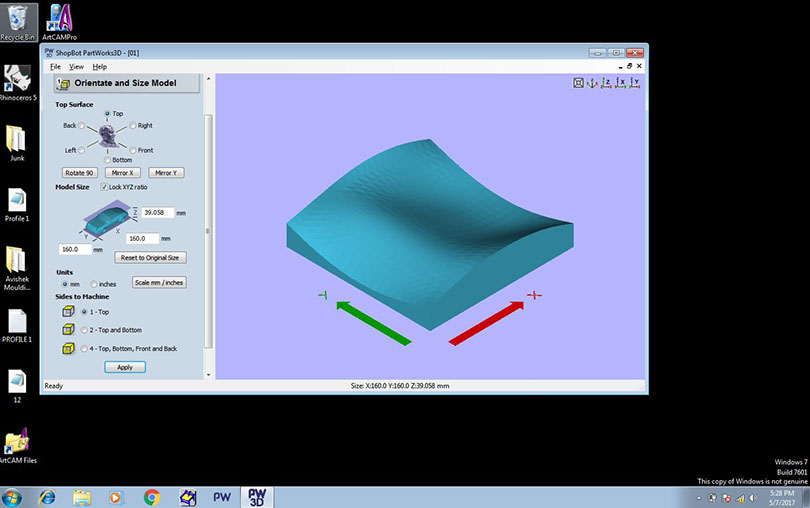Click the Z size input field
The image size is (810, 508).
(x=157, y=212)
